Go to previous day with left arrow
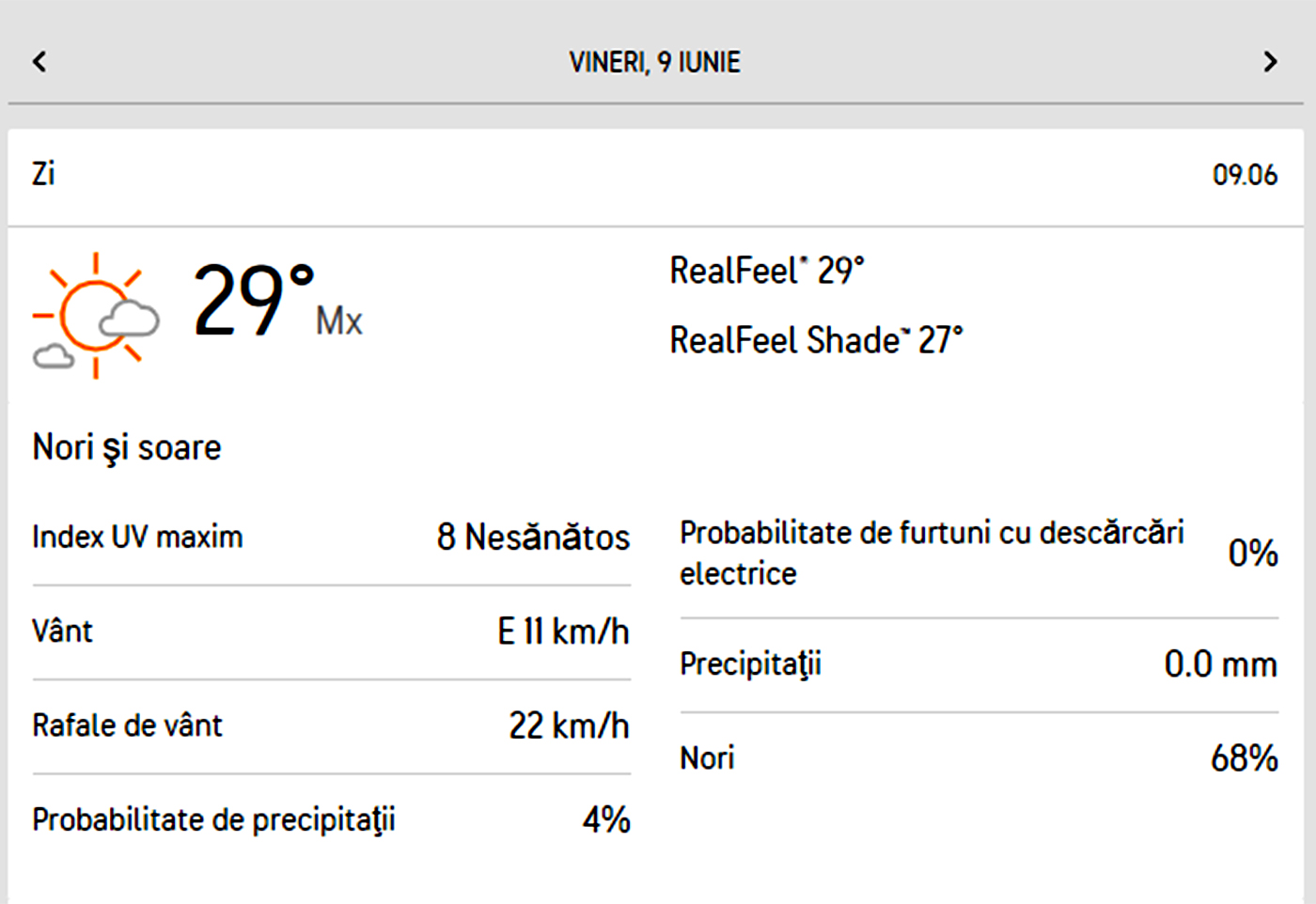Image resolution: width=1316 pixels, height=904 pixels. point(39,62)
